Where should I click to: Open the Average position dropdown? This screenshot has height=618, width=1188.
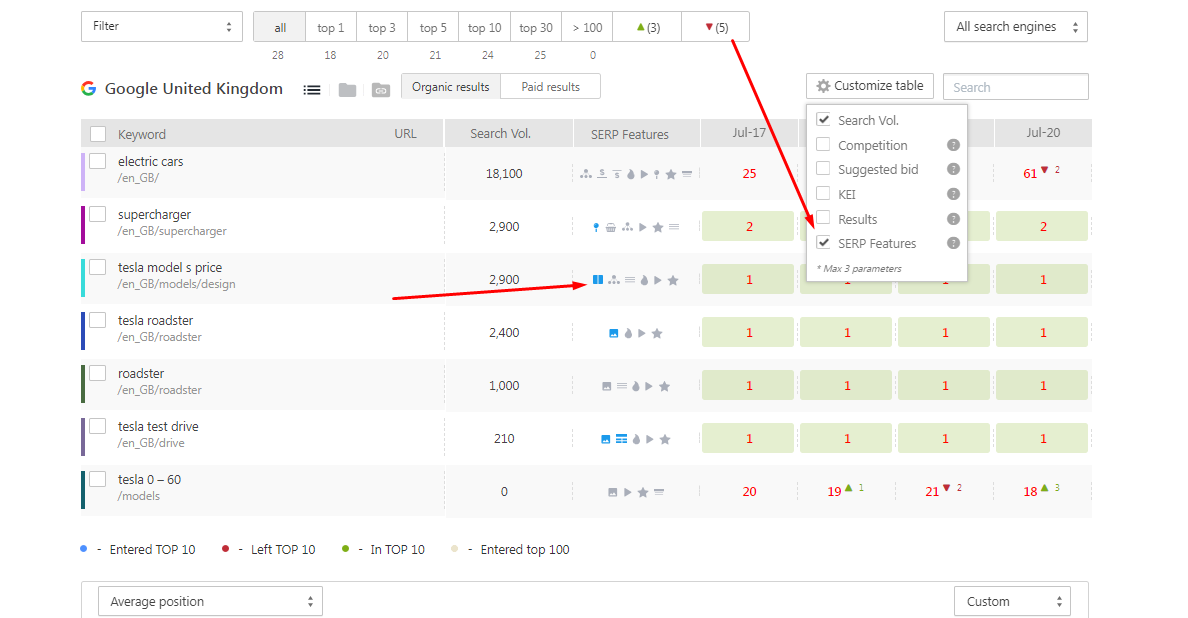(x=211, y=601)
